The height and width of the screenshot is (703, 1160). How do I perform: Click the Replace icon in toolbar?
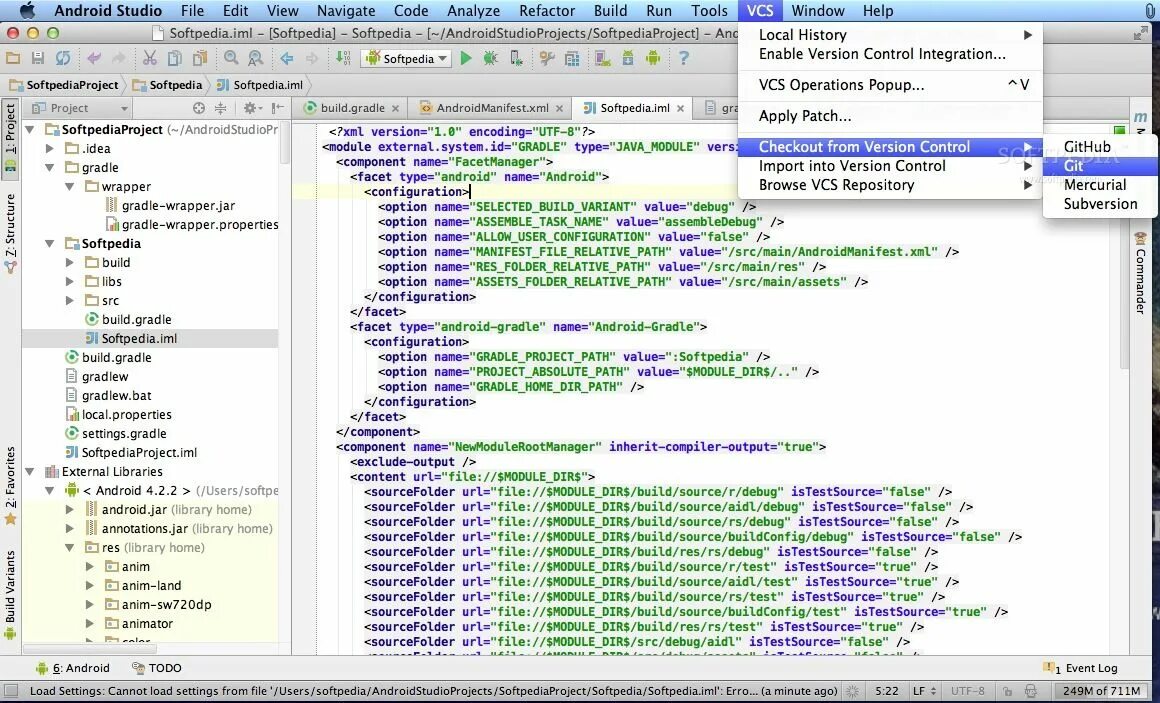point(255,58)
